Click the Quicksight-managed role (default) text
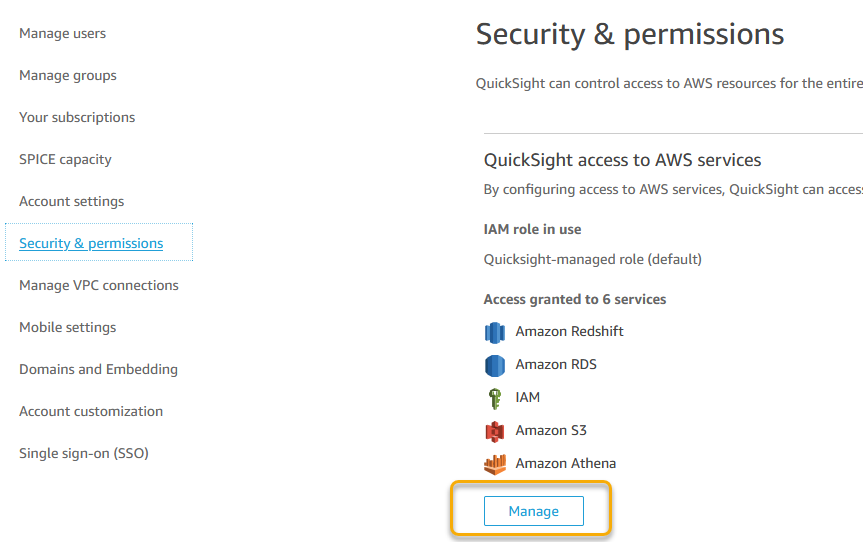This screenshot has width=863, height=542. click(592, 260)
